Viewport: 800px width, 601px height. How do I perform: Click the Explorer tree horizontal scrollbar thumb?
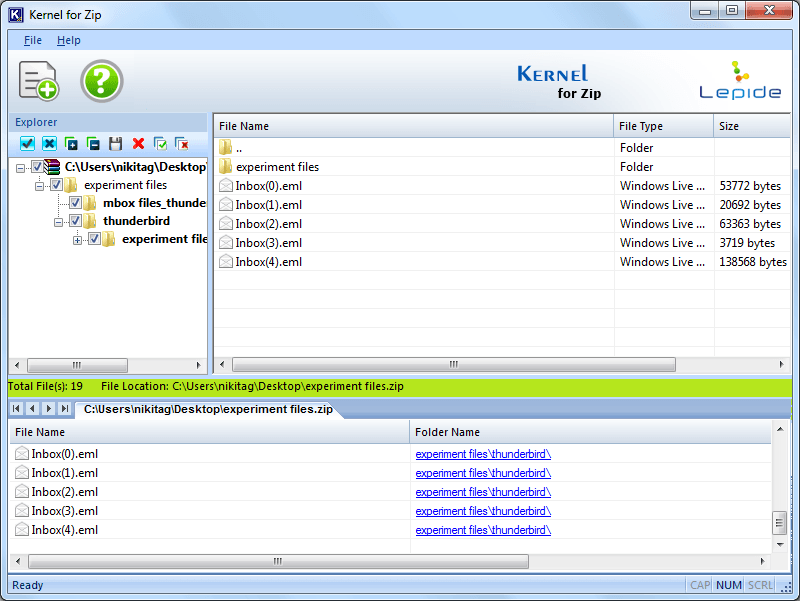pos(77,365)
